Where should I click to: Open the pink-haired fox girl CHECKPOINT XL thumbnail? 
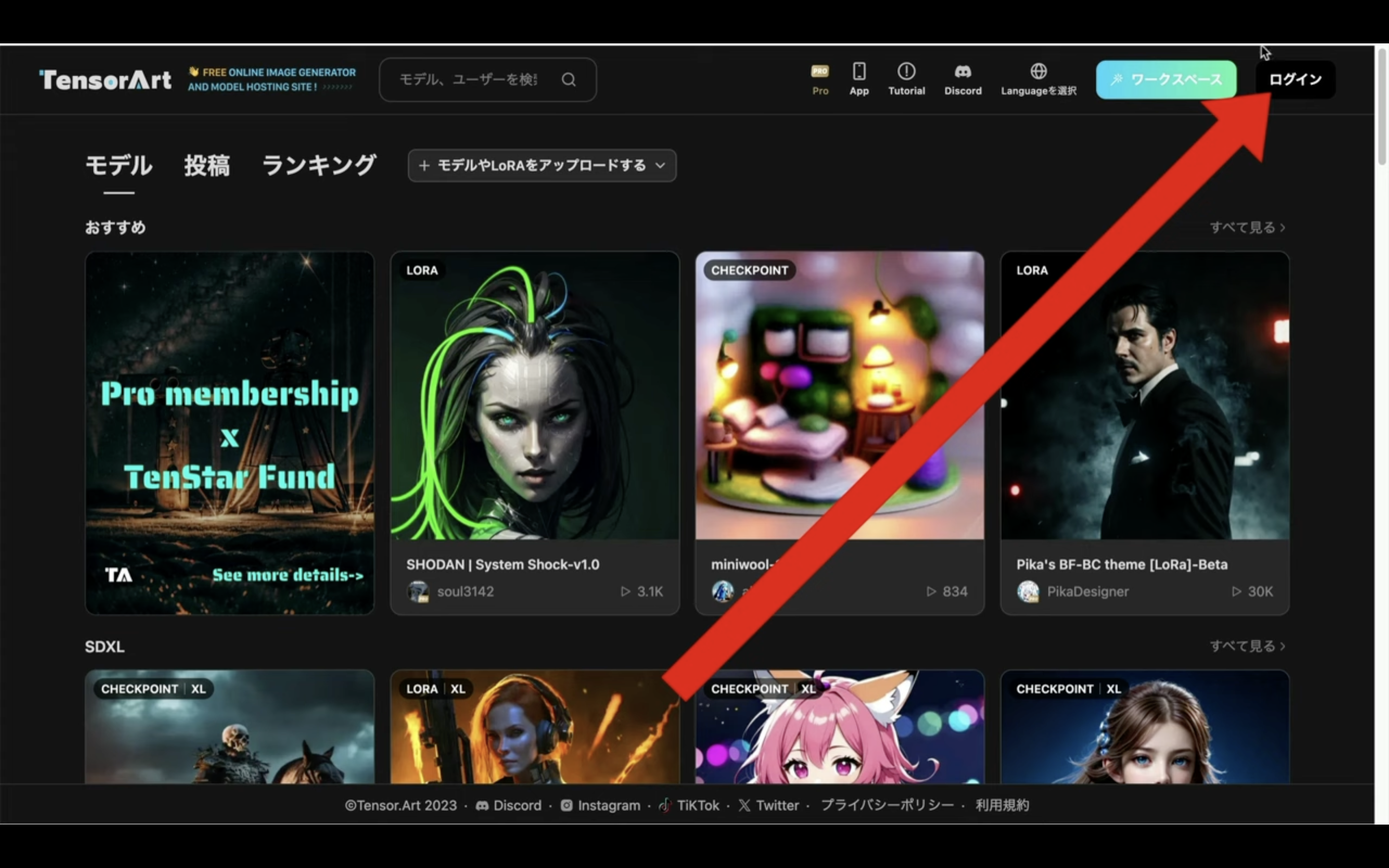click(839, 727)
